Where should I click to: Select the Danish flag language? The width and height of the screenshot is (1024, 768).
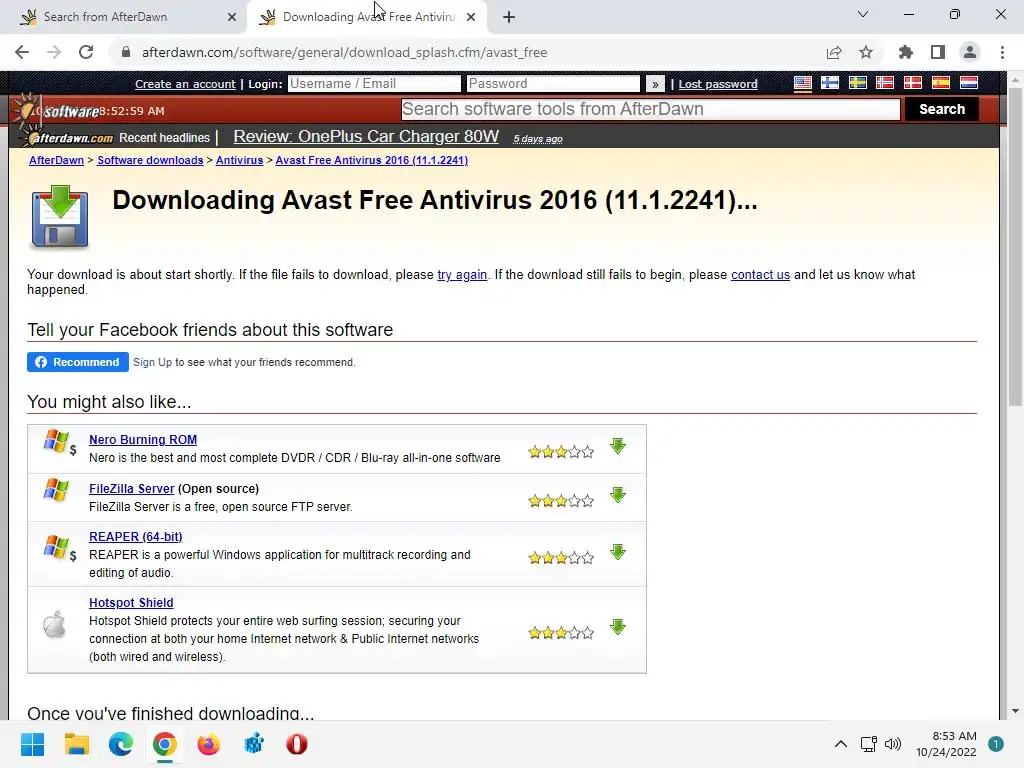coord(912,83)
